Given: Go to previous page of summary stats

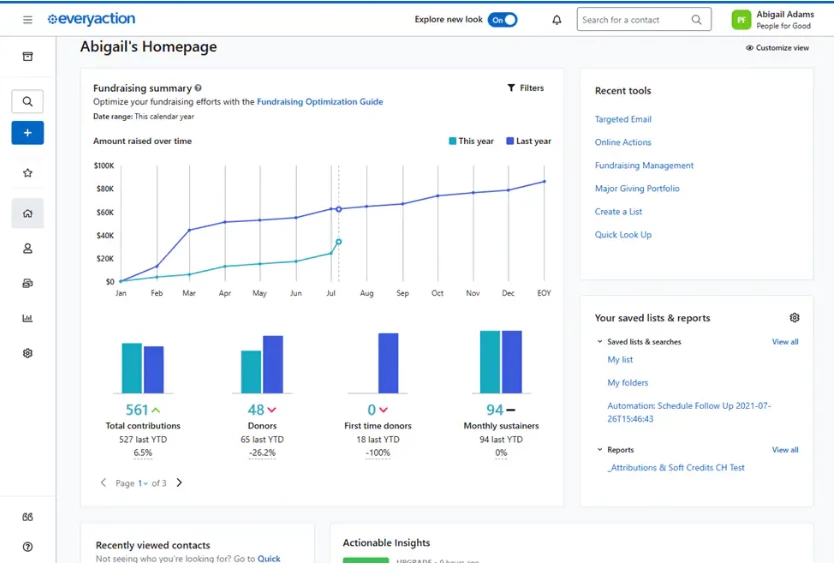Looking at the screenshot, I should (x=103, y=483).
